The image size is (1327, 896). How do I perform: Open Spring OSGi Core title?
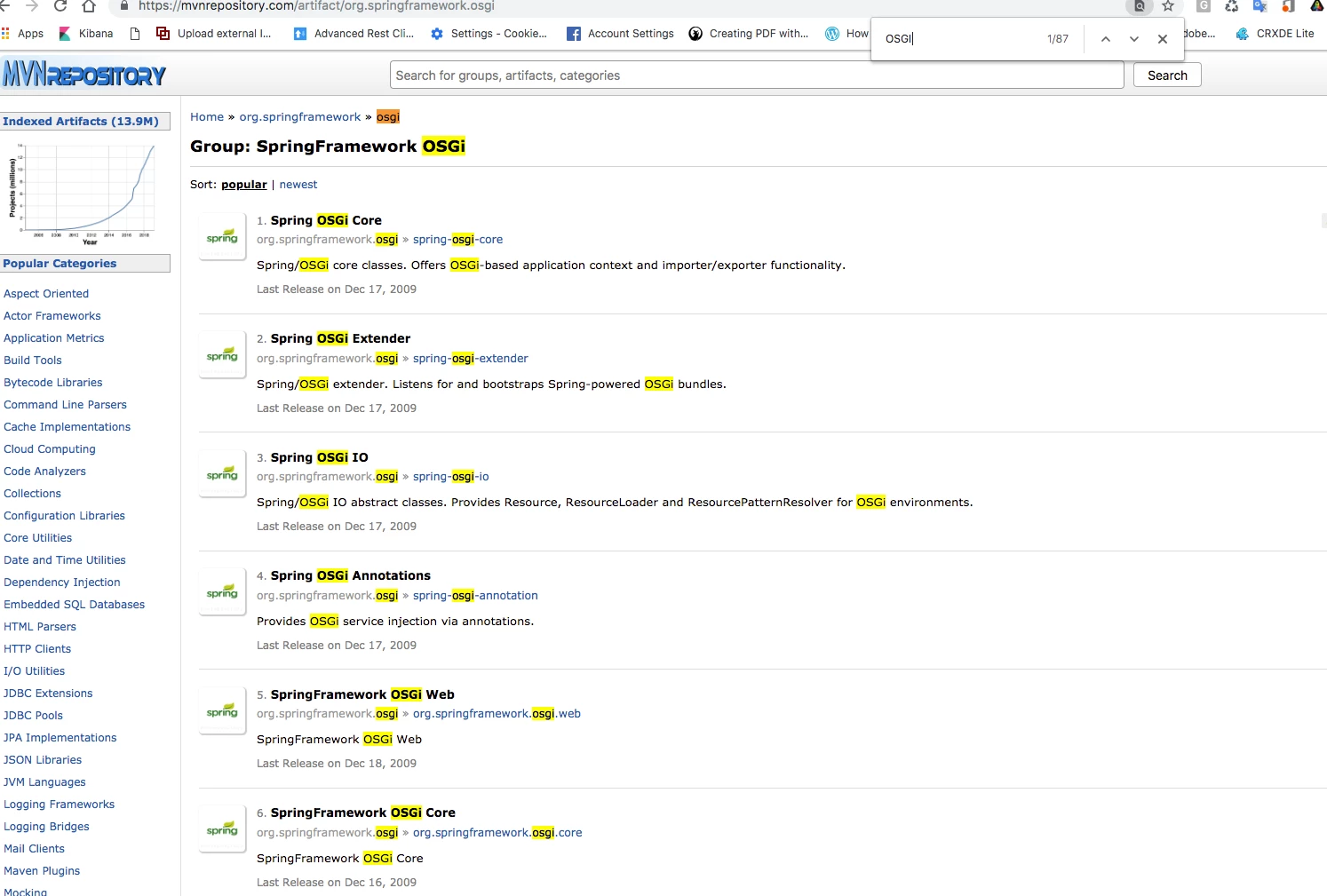[326, 220]
